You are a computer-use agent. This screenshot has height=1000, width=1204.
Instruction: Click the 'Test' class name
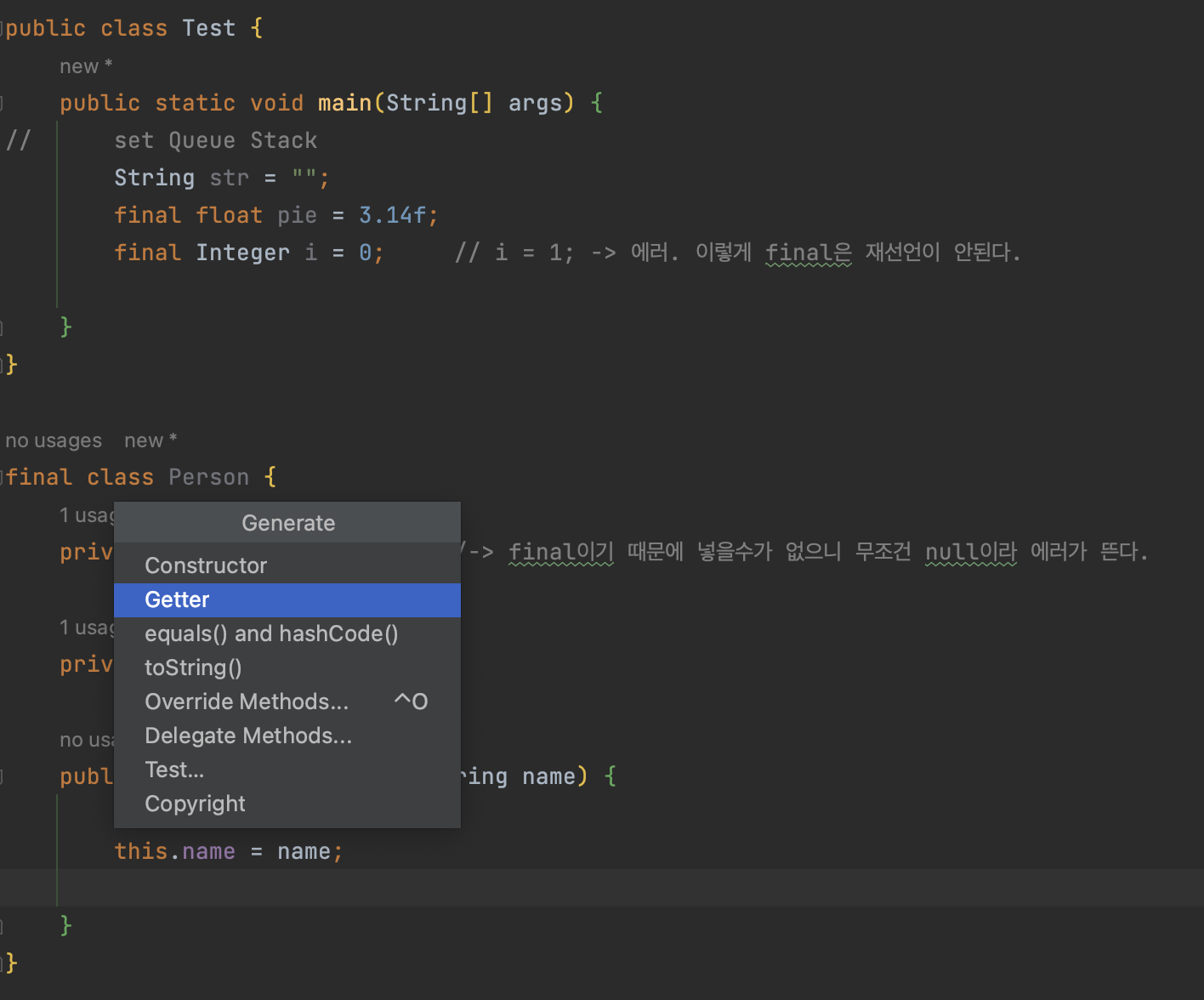[x=208, y=28]
